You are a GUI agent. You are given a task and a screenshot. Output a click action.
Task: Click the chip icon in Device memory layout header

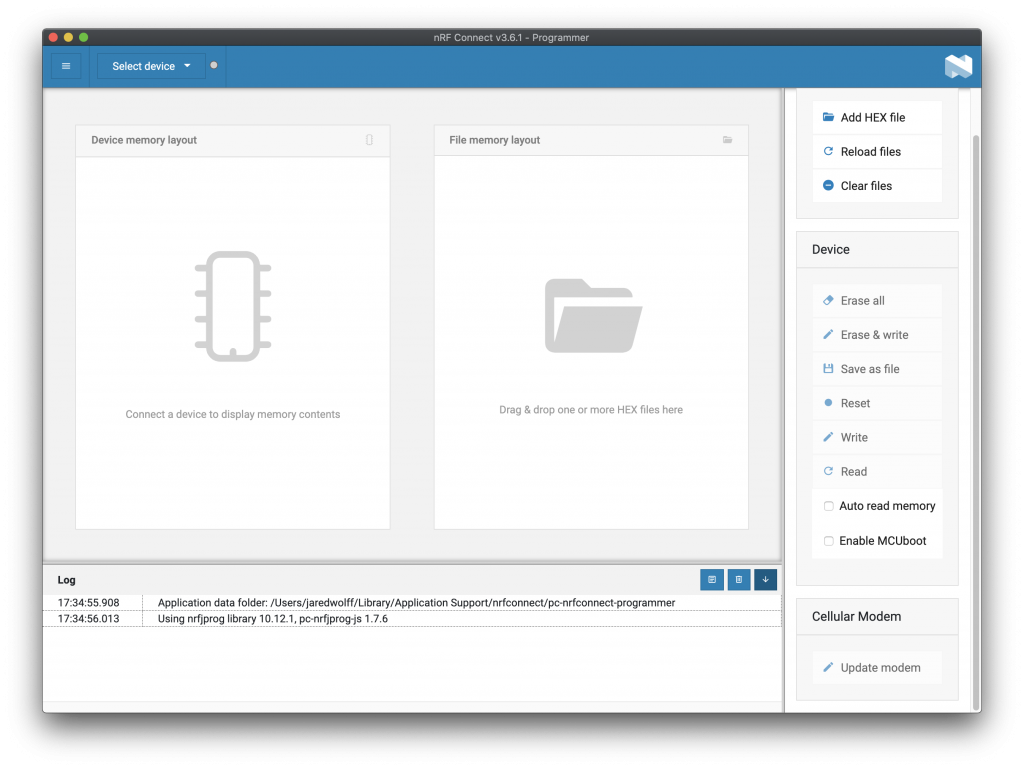click(369, 140)
